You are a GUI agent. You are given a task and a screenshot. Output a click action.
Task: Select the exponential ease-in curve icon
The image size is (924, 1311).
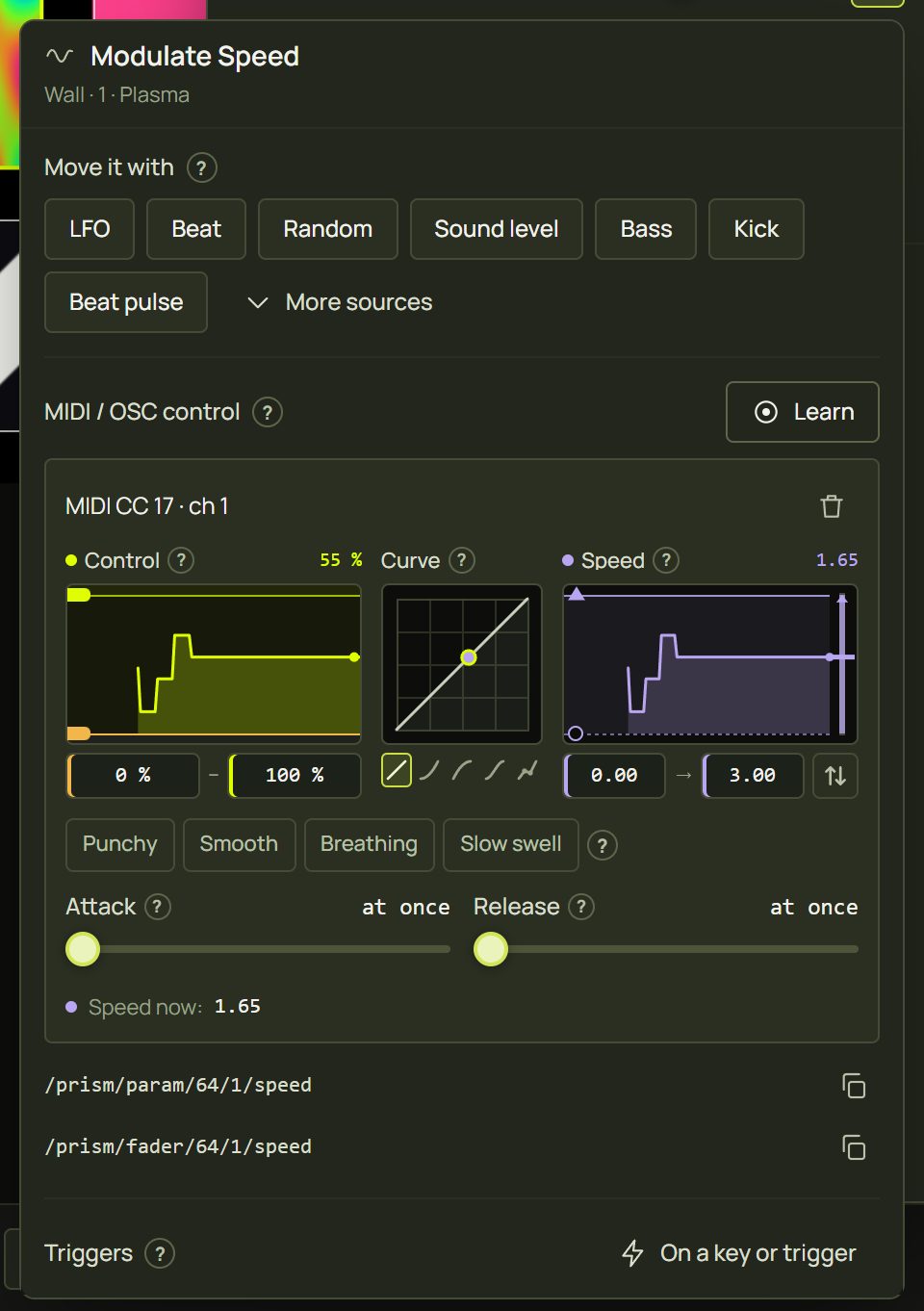(429, 770)
